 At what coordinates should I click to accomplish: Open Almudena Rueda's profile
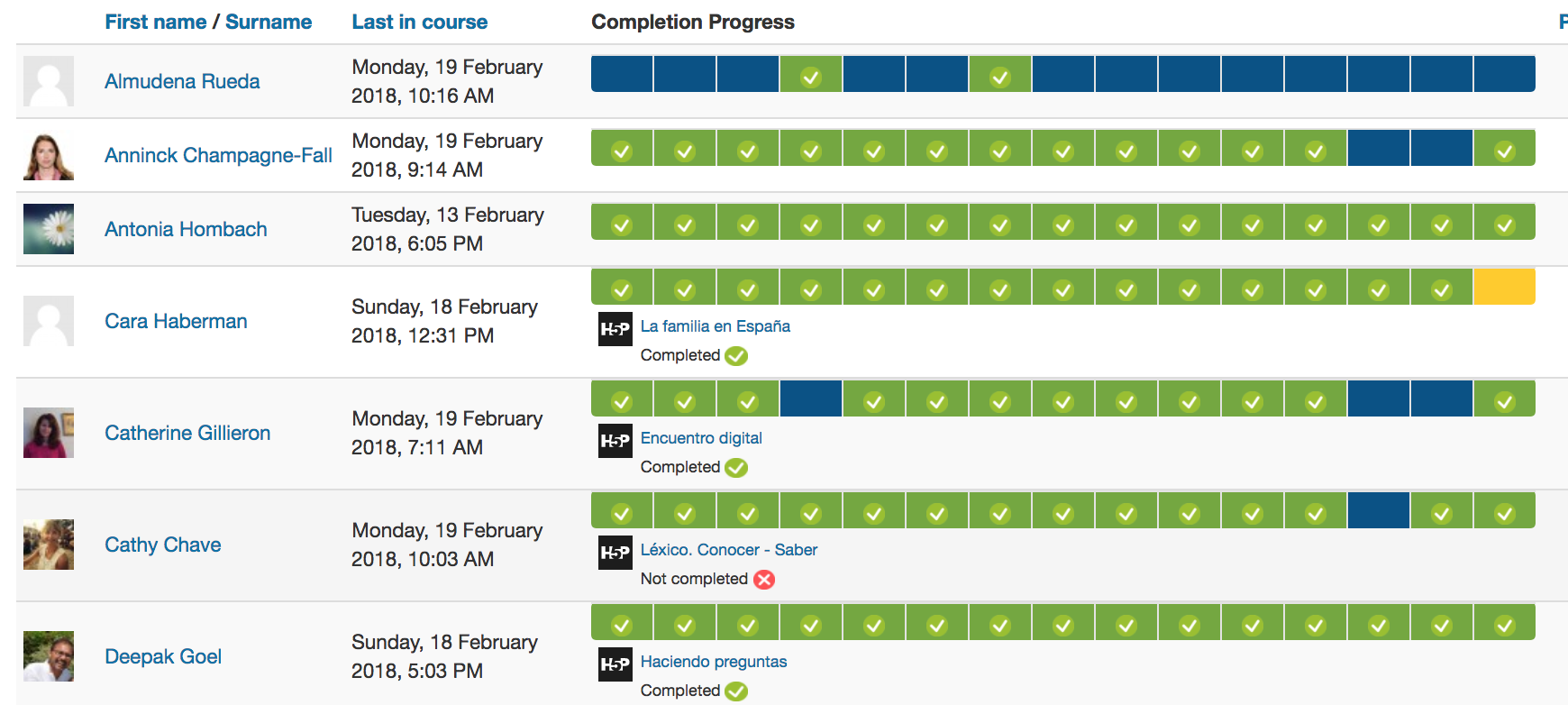tap(182, 81)
